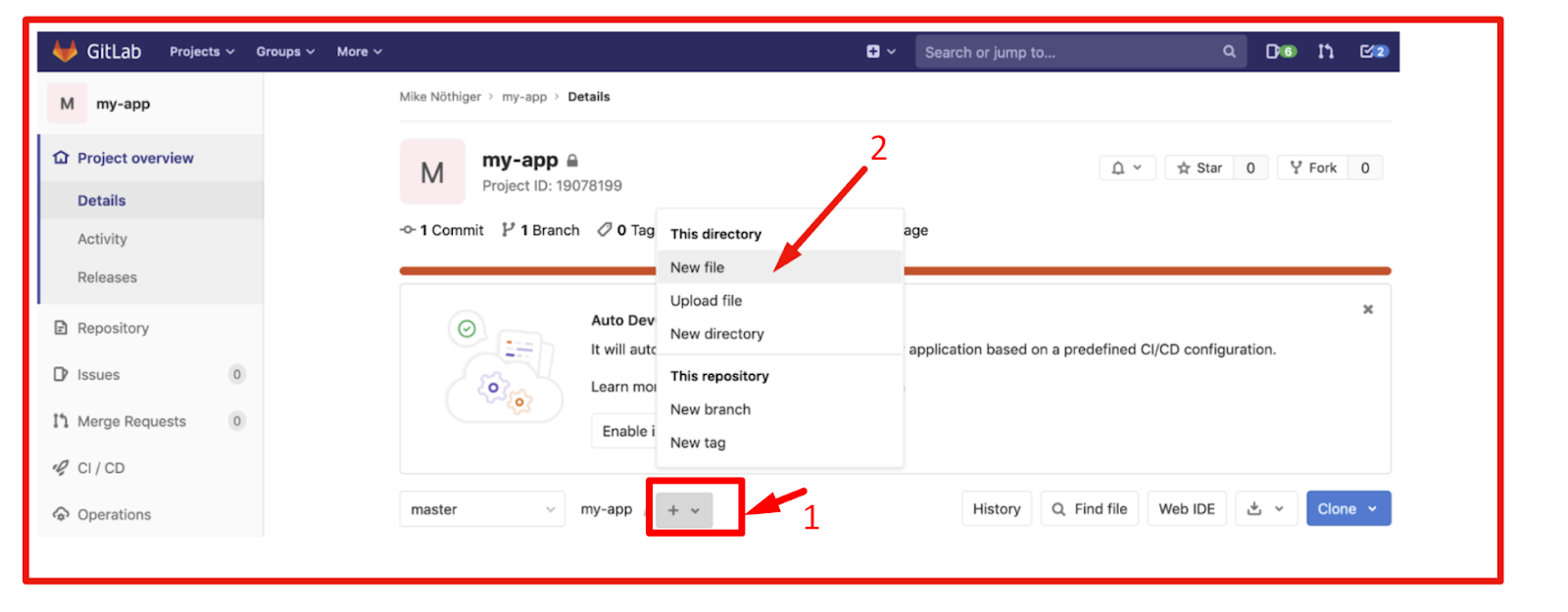Click the search magnifier icon

(x=1229, y=52)
